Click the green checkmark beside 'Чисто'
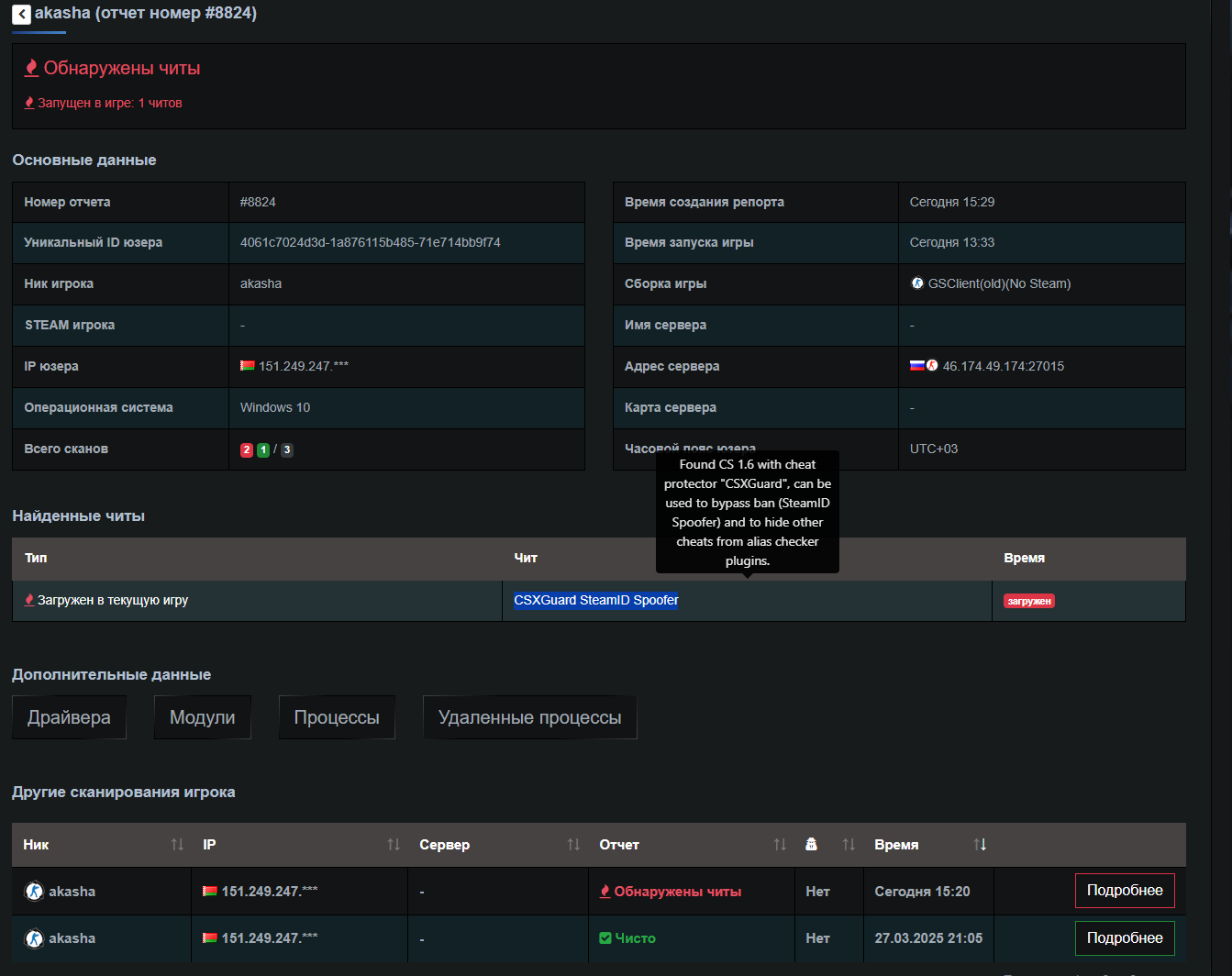This screenshot has height=976, width=1232. pyautogui.click(x=605, y=937)
